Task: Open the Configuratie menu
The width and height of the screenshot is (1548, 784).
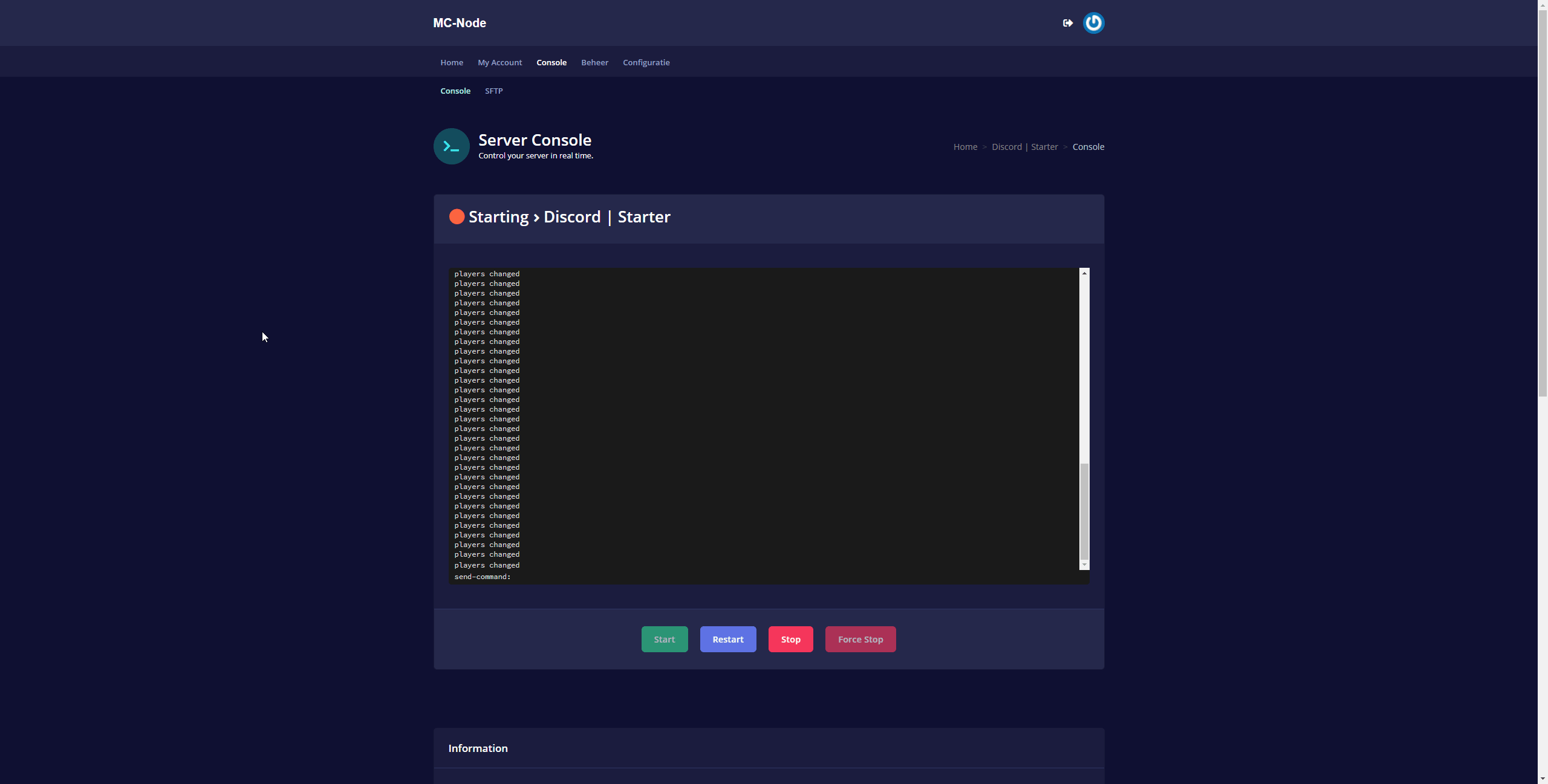Action: click(646, 62)
